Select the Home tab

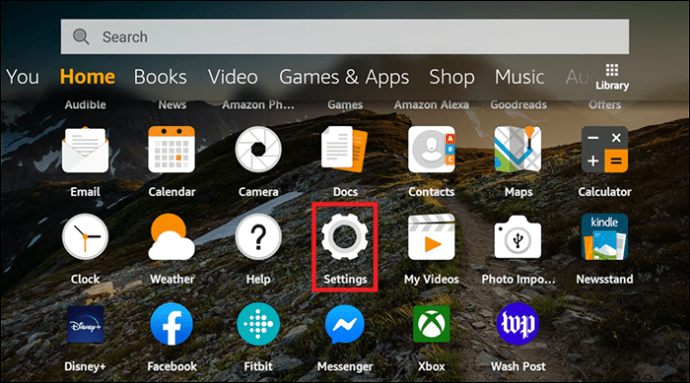(x=87, y=77)
